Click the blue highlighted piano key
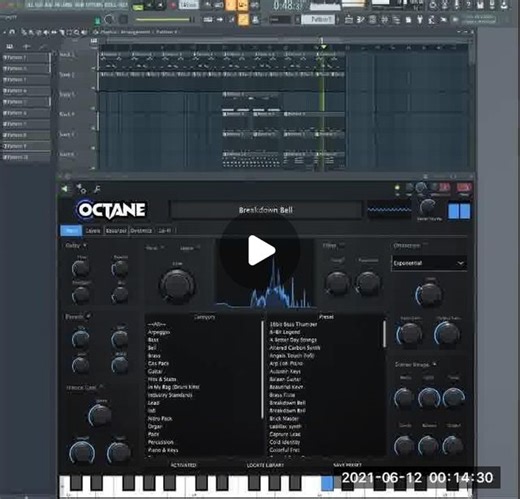This screenshot has height=499, width=520. [x=327, y=483]
